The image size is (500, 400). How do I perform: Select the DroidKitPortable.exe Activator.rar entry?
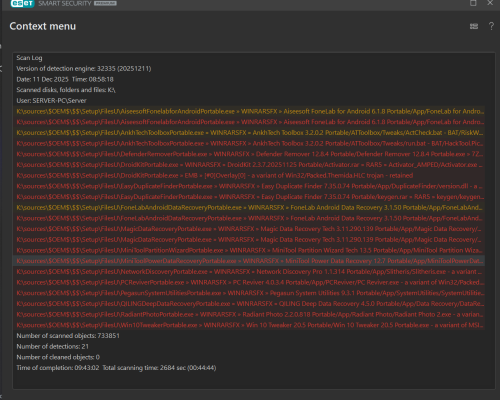click(x=250, y=165)
